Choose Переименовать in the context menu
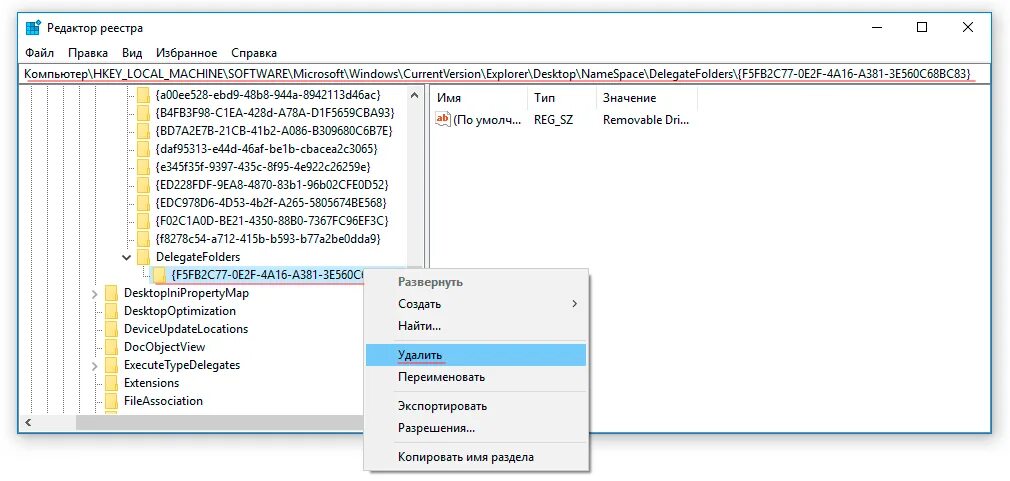 [x=475, y=377]
